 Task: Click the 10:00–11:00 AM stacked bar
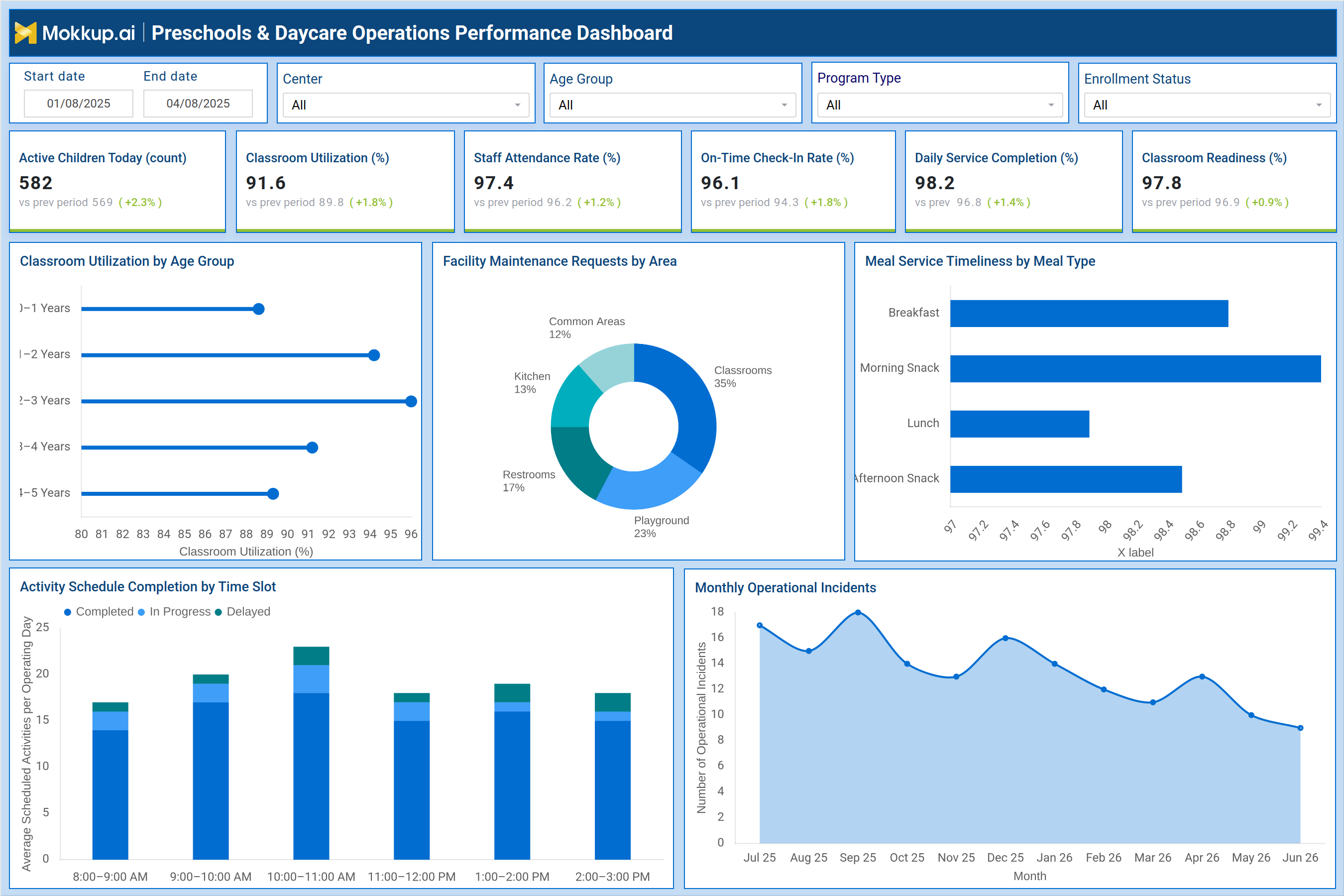pyautogui.click(x=312, y=753)
